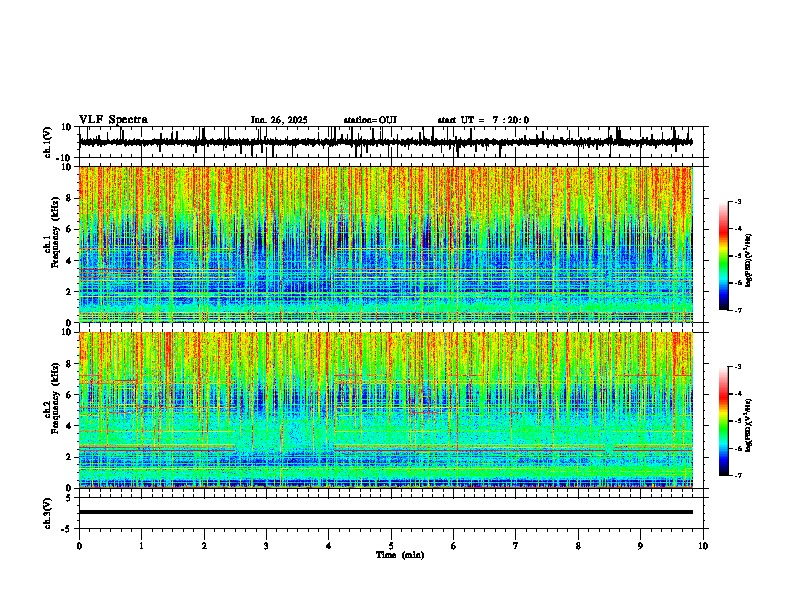The width and height of the screenshot is (792, 612).
Task: Click the flat black ch.3 voltage trace
Action: [385, 512]
